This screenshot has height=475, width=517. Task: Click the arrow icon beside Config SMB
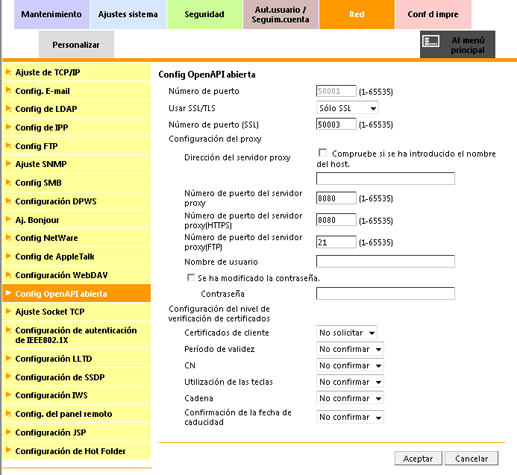9,182
